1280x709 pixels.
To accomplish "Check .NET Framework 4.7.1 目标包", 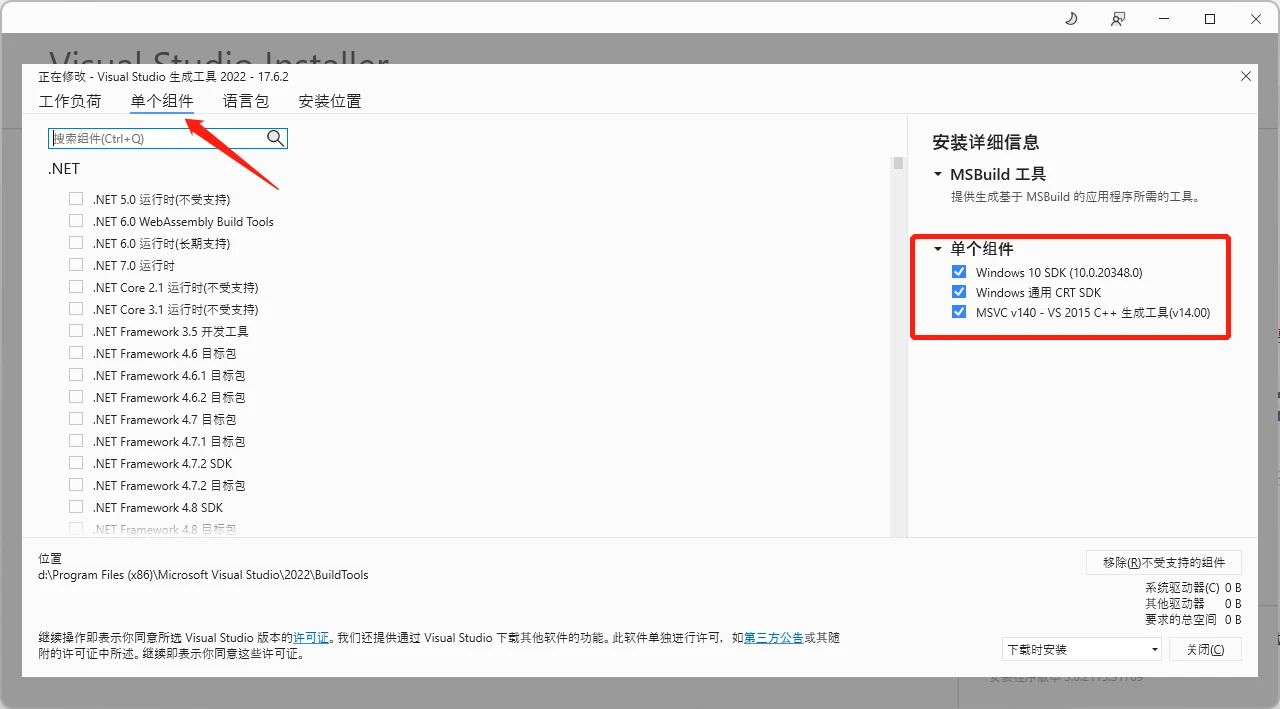I will coord(76,441).
